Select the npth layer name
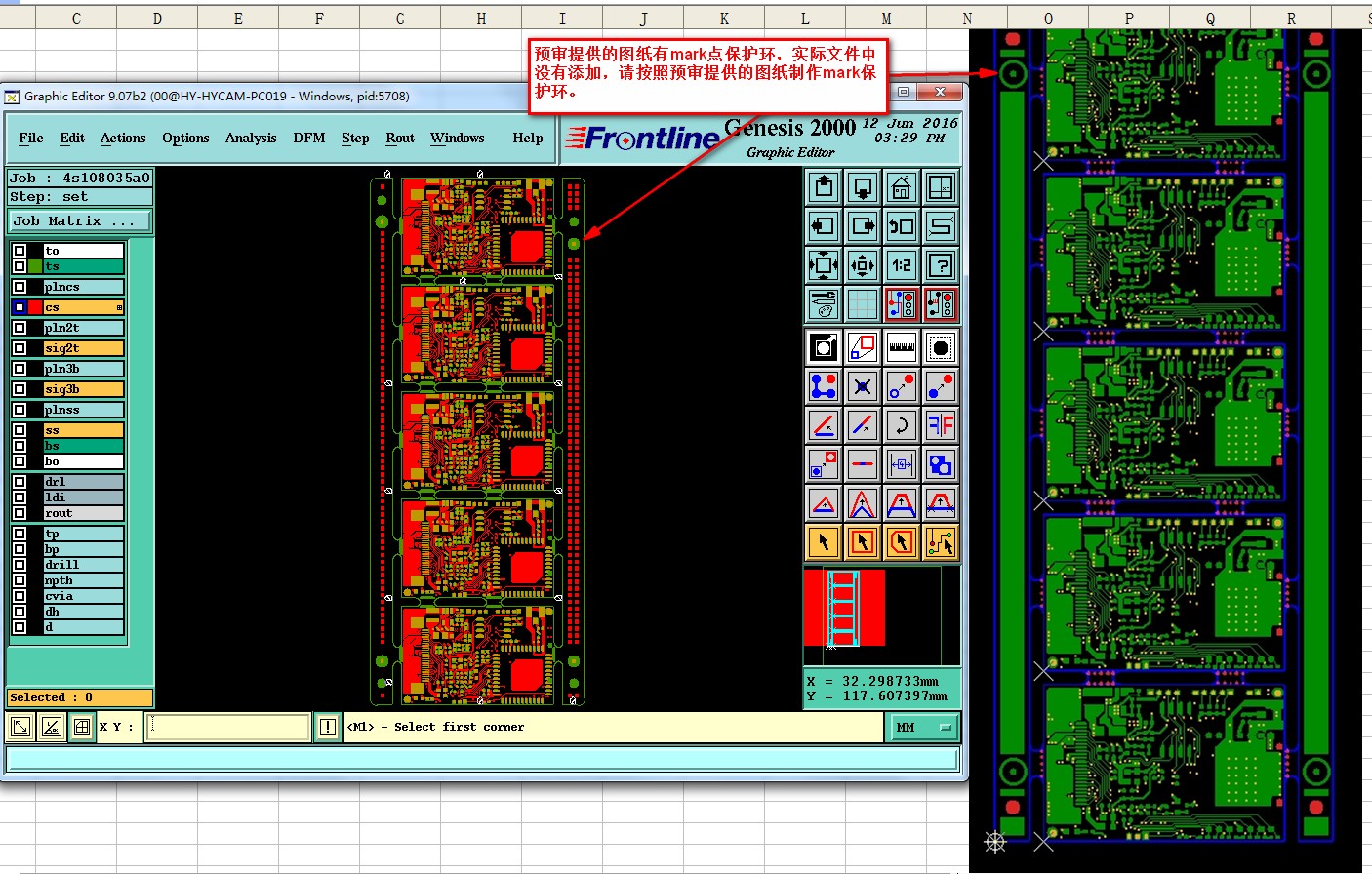This screenshot has height=874, width=1372. click(x=84, y=580)
